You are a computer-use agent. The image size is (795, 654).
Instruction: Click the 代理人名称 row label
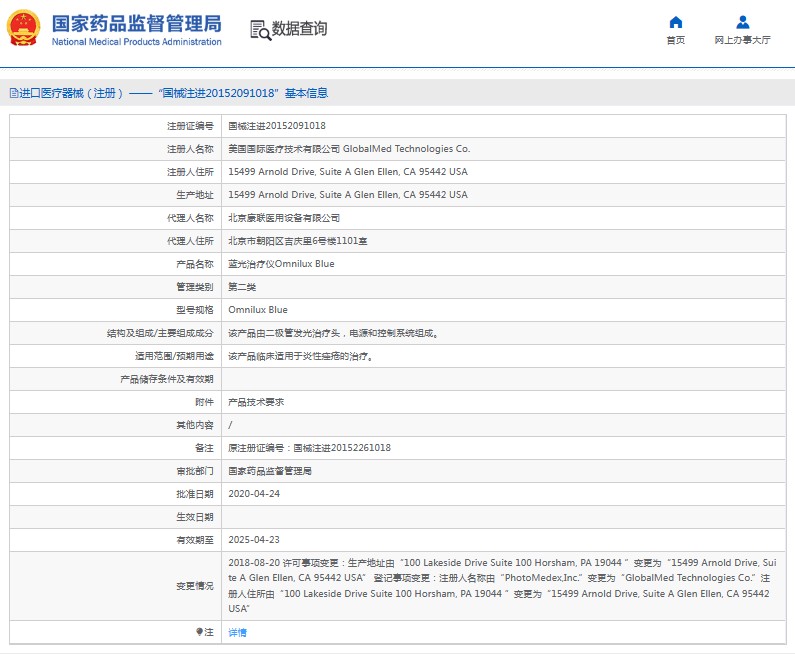click(x=190, y=218)
